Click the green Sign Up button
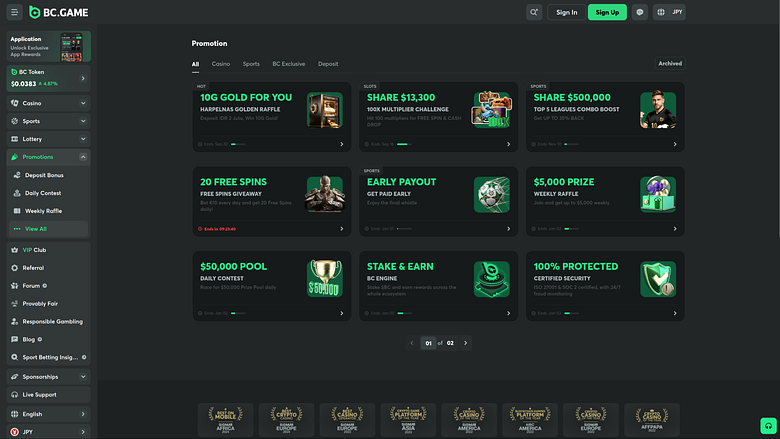Image resolution: width=780 pixels, height=439 pixels. 607,12
